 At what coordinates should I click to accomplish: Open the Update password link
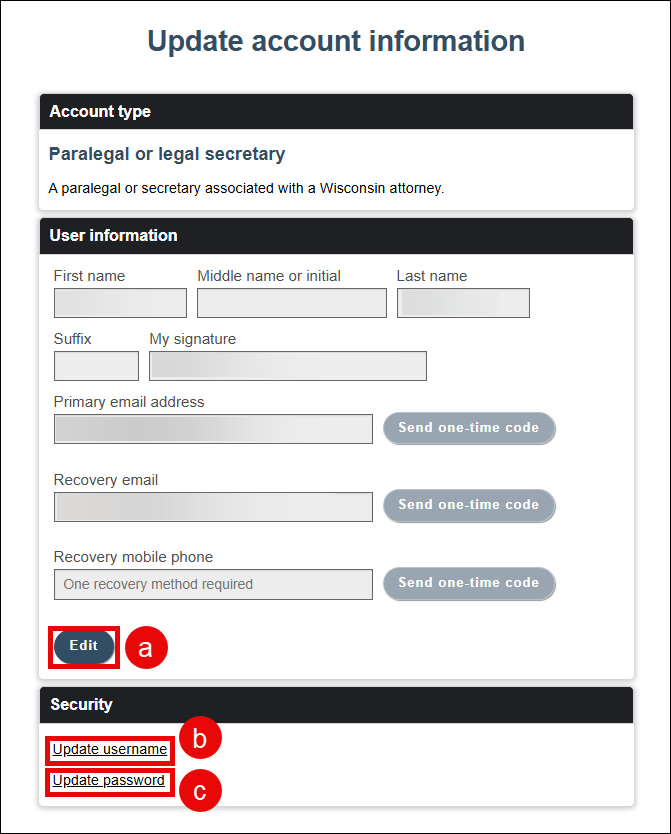coord(108,780)
